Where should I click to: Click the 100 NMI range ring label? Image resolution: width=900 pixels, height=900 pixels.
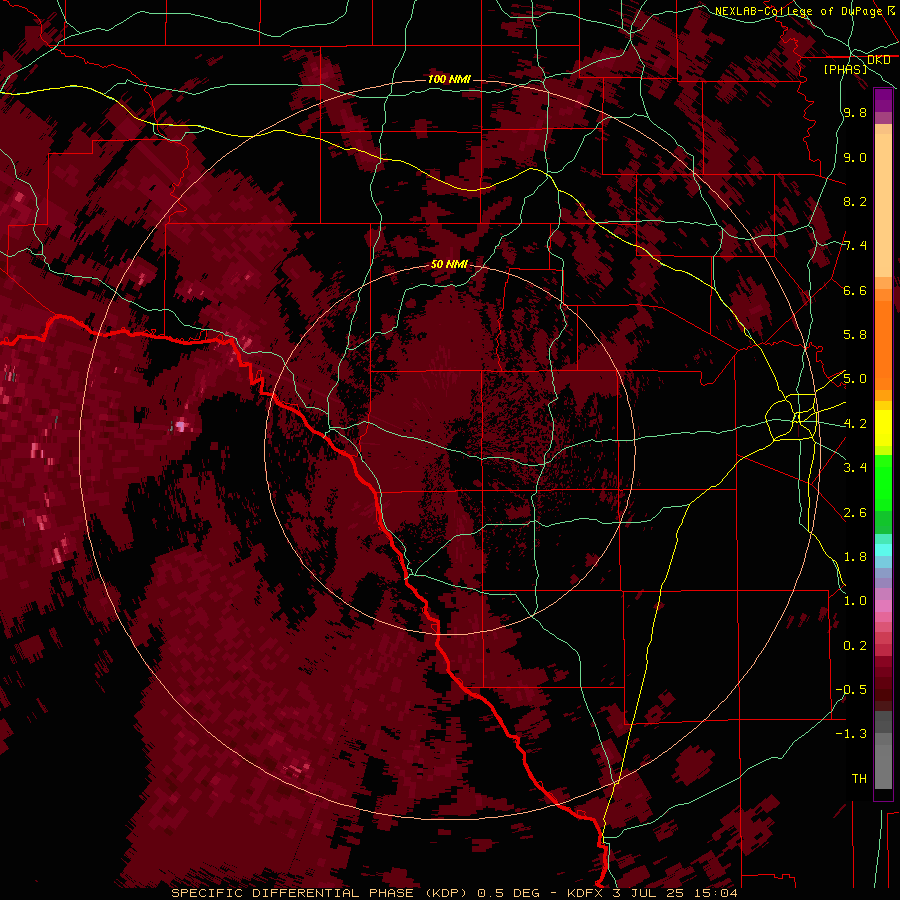coord(449,79)
